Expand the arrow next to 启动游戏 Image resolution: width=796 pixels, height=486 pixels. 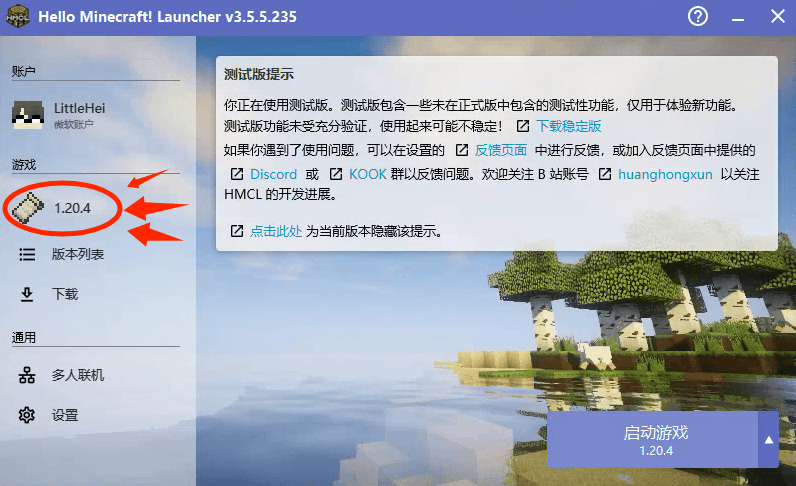[769, 439]
